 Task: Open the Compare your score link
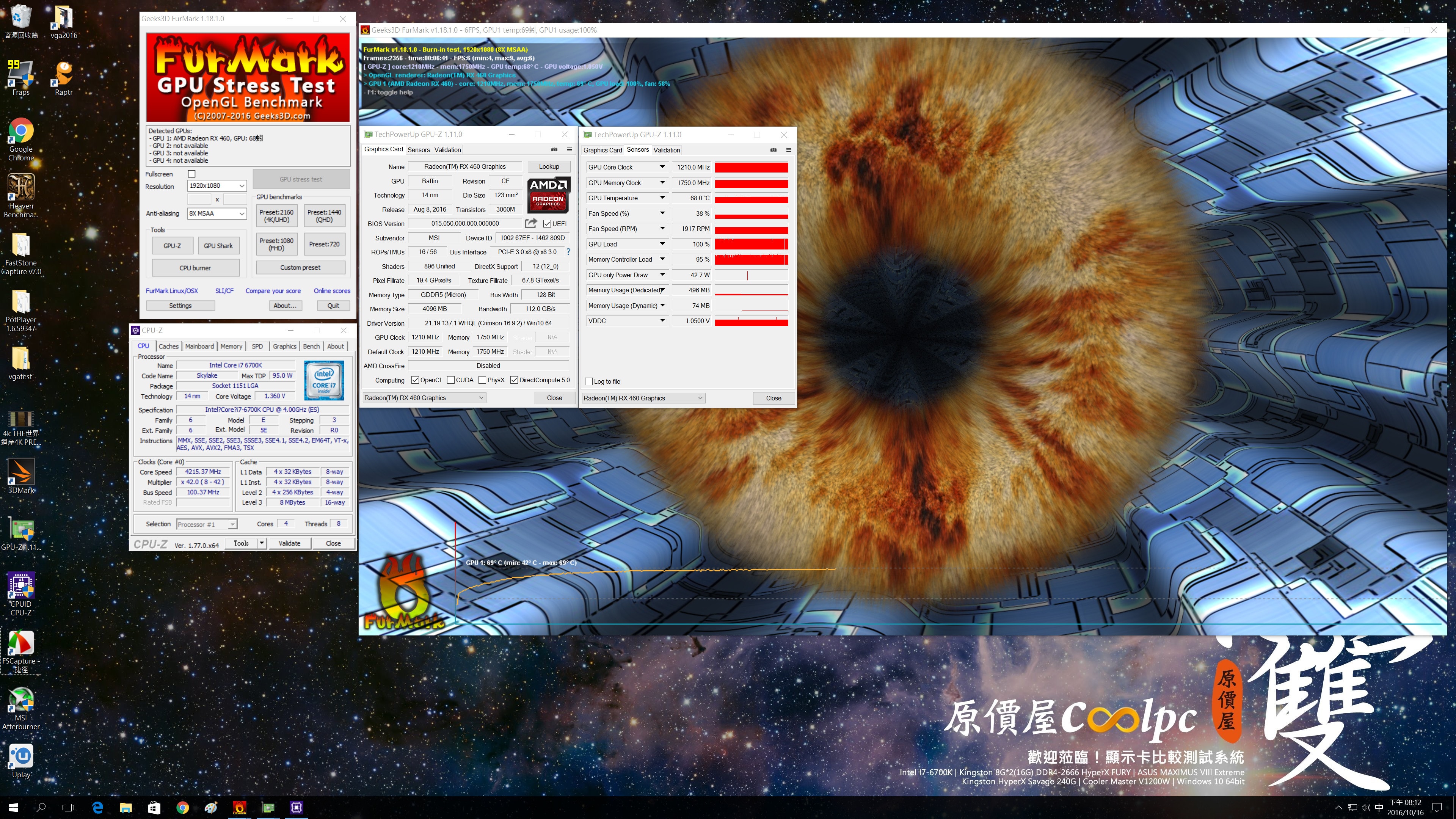(x=273, y=291)
